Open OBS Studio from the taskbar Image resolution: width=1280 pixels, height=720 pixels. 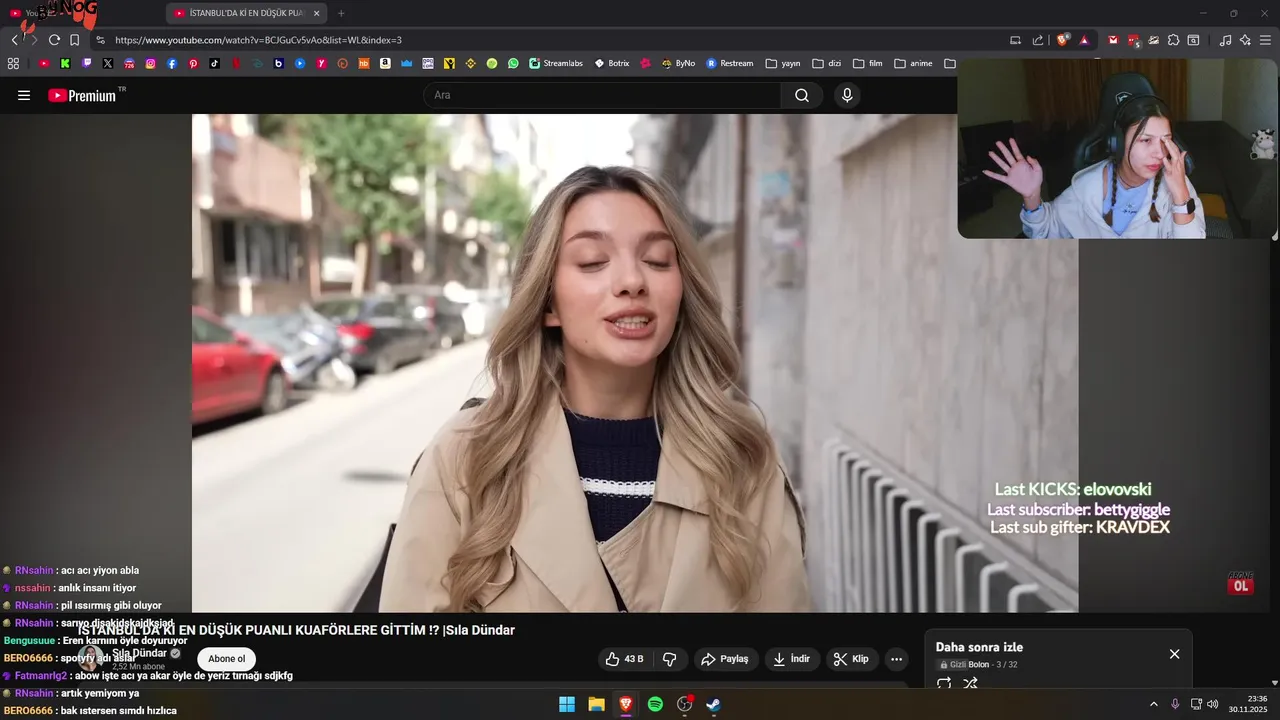(x=684, y=704)
